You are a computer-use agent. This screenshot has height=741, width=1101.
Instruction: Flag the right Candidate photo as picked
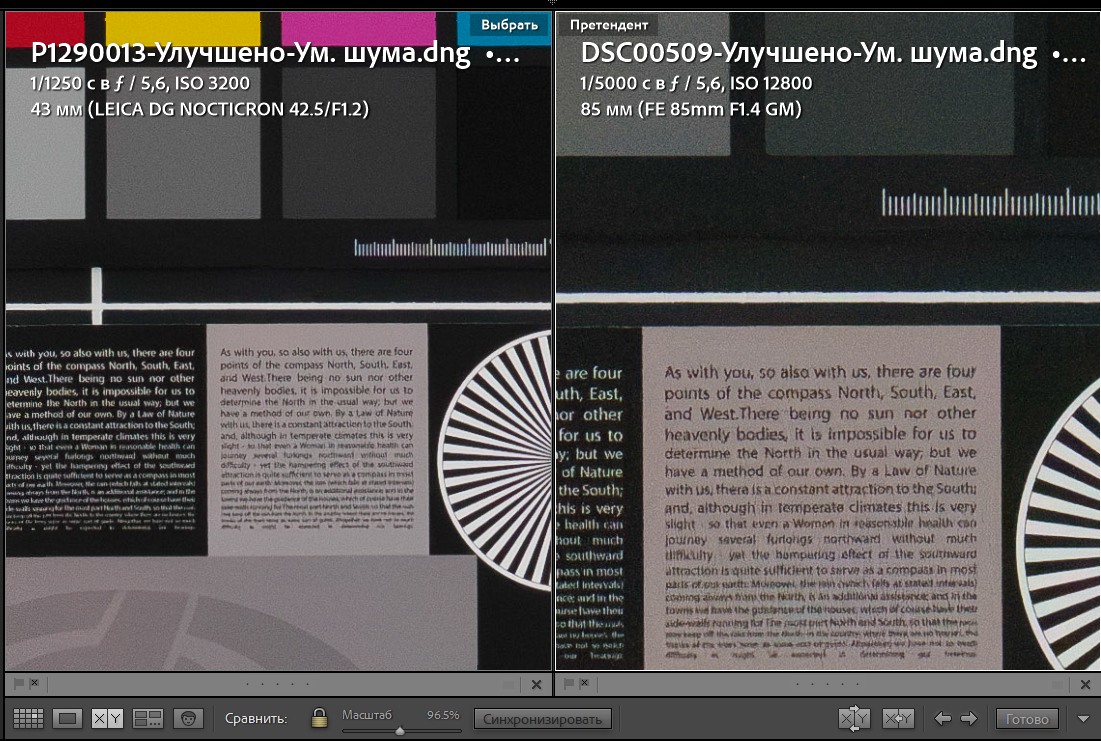569,683
